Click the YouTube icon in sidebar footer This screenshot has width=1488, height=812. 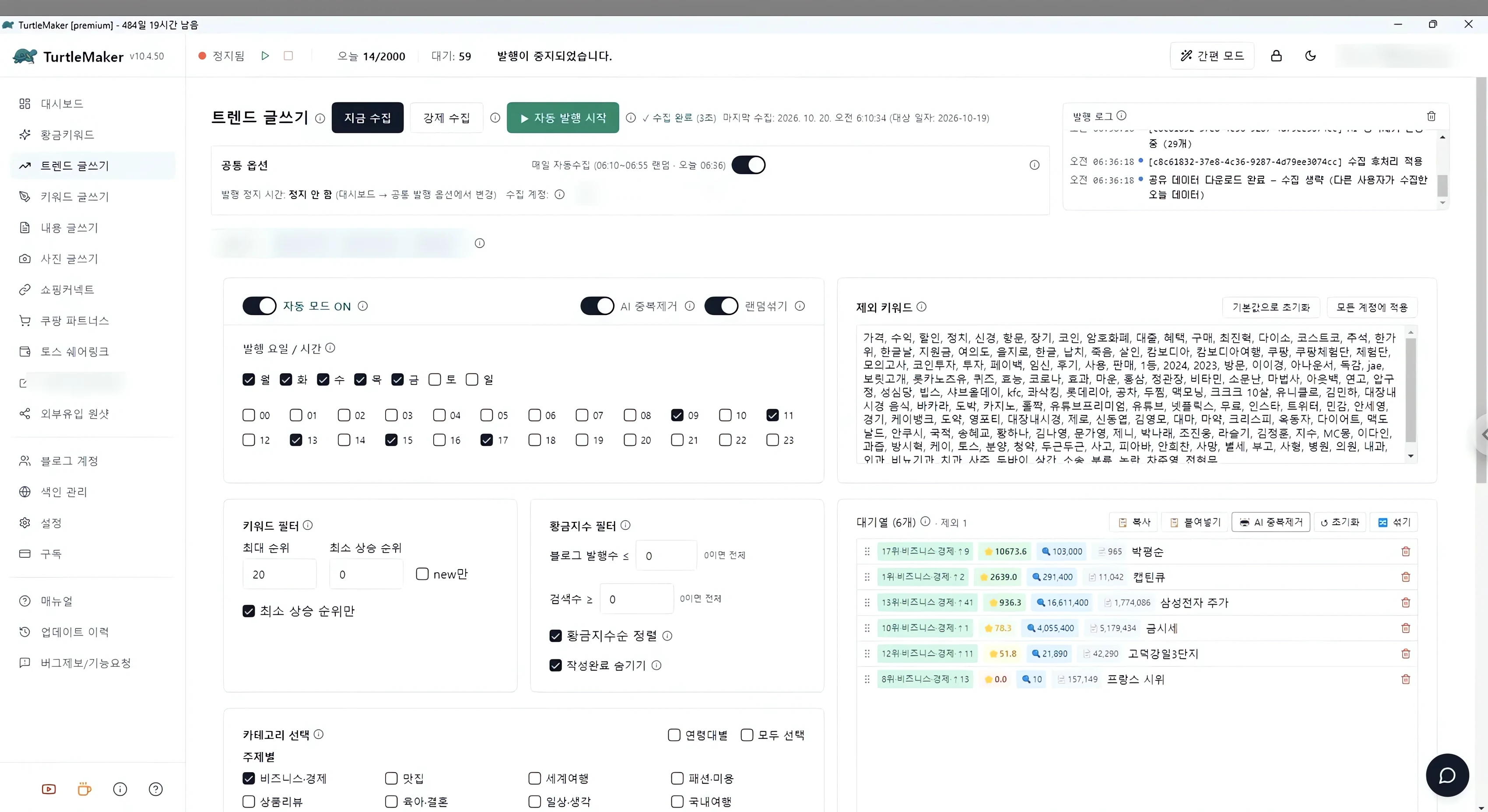49,789
